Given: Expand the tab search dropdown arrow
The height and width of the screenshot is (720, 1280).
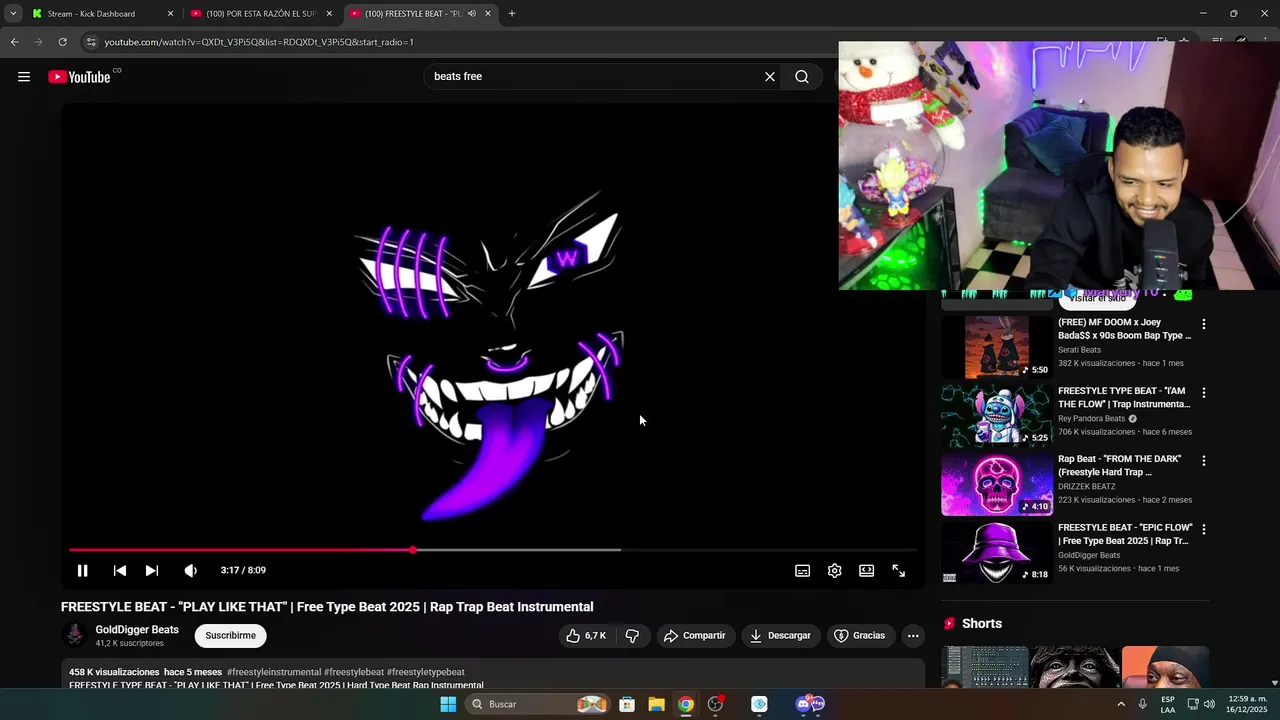Looking at the screenshot, I should pos(13,14).
